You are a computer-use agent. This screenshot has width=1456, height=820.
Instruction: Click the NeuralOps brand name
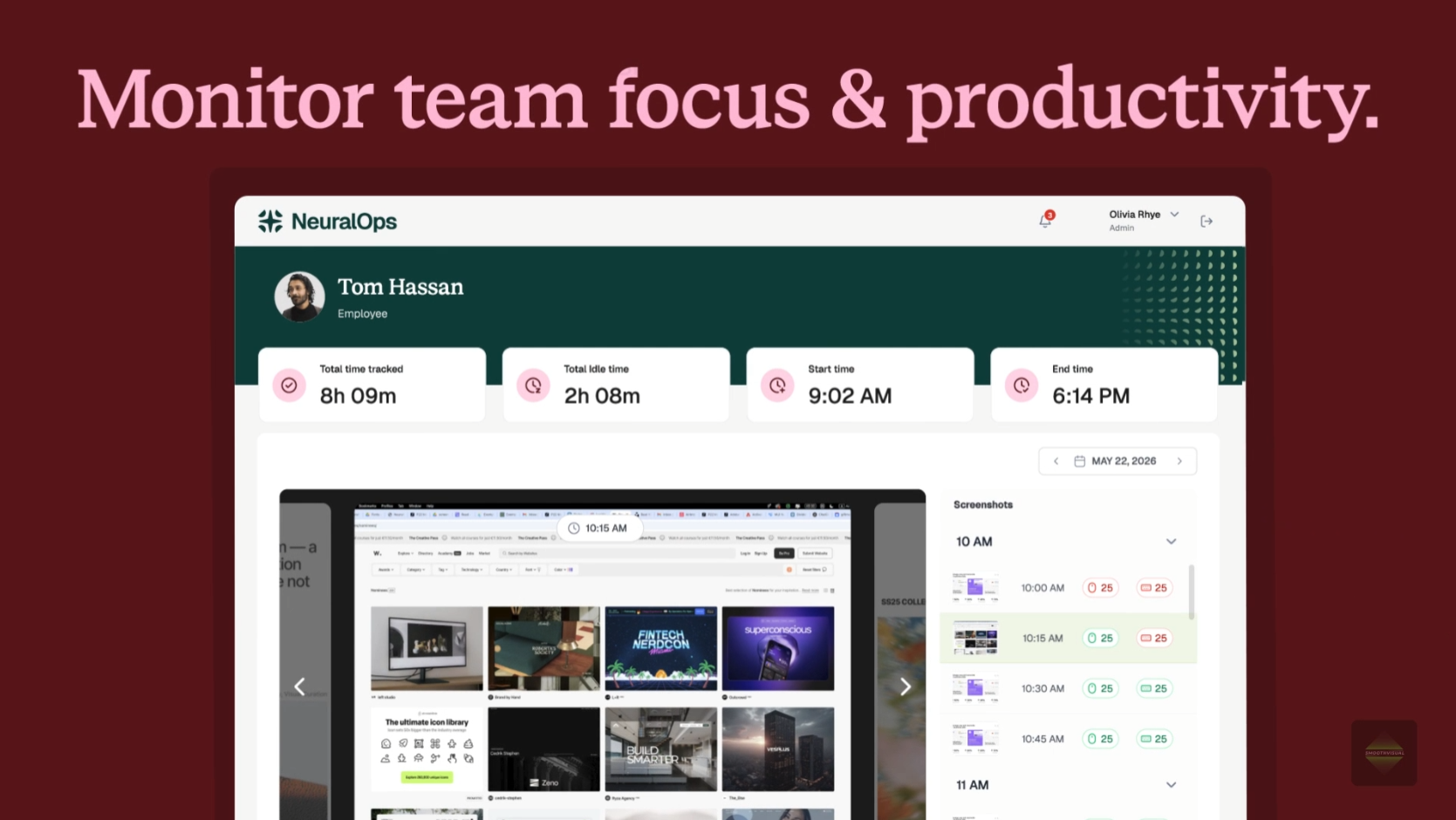pos(344,222)
